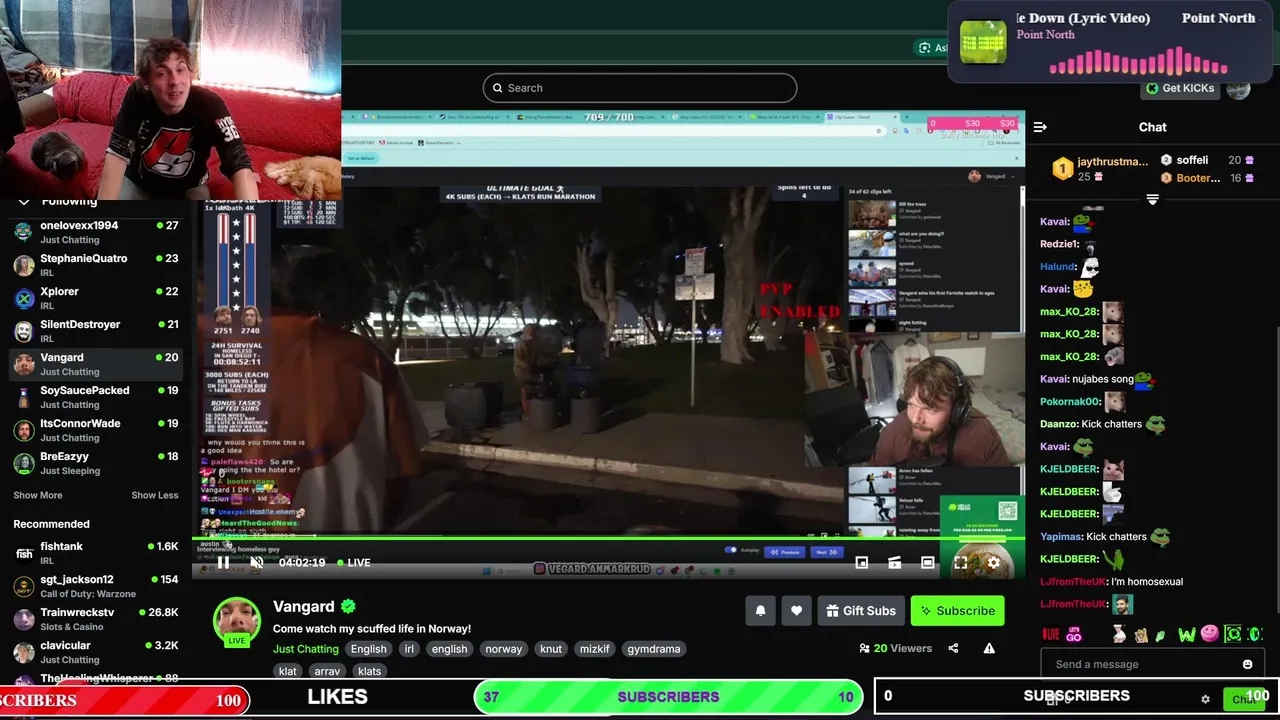Open chat settings gear icon

[1205, 699]
